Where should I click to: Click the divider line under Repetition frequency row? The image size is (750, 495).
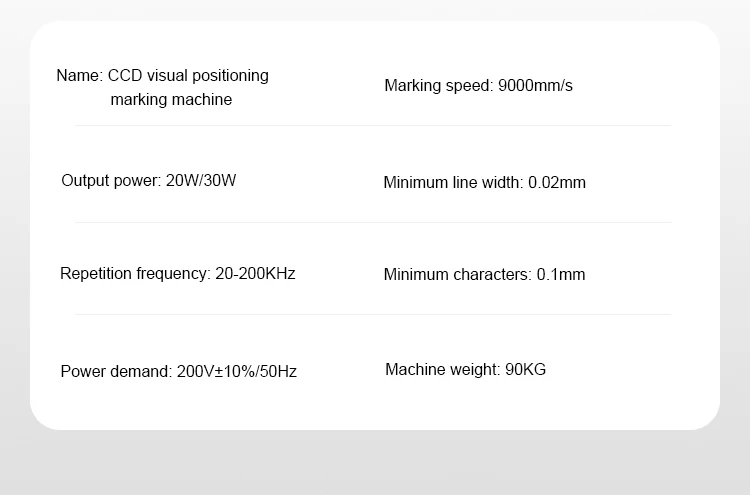[373, 315]
